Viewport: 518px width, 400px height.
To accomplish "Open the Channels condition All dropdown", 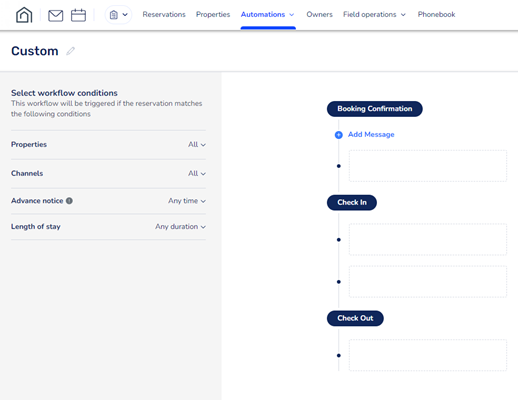I will (x=197, y=173).
